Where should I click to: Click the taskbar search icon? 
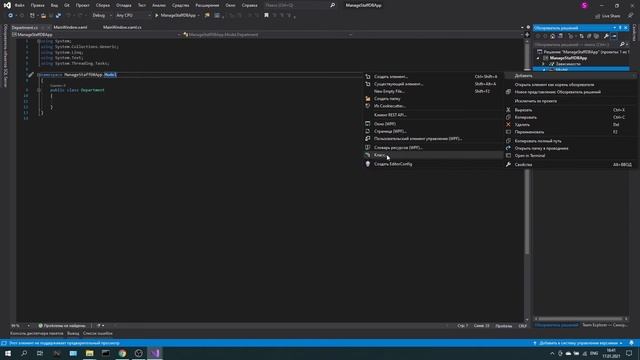point(24,353)
